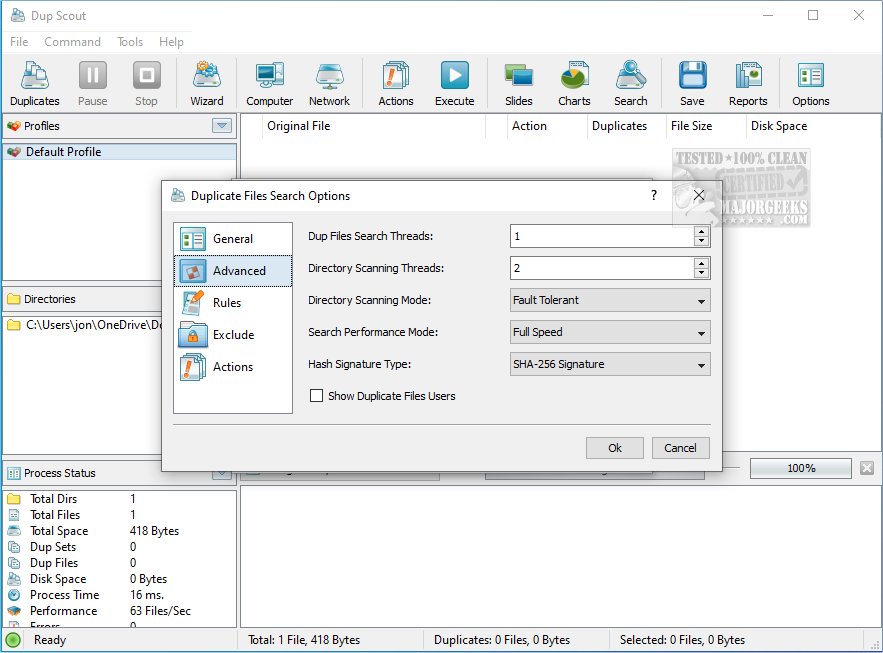Select the Computer search tool
Image resolution: width=883 pixels, height=653 pixels.
point(270,84)
